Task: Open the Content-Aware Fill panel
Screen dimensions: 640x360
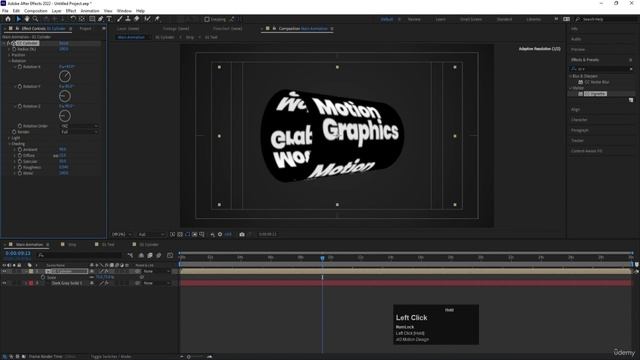Action: [587, 151]
